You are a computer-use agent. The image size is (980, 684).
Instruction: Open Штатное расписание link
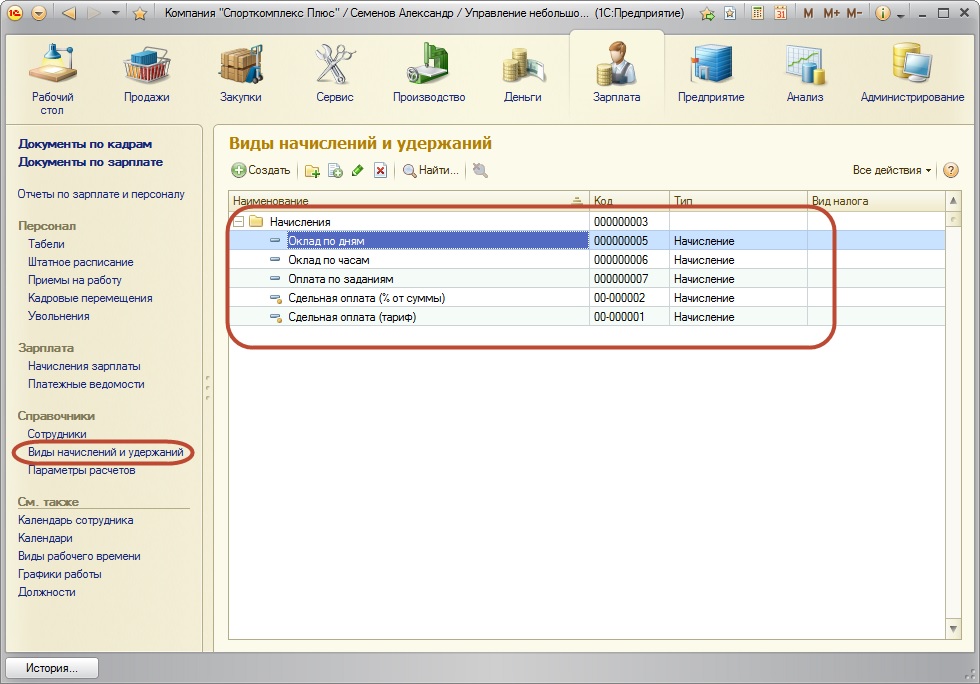coord(81,262)
